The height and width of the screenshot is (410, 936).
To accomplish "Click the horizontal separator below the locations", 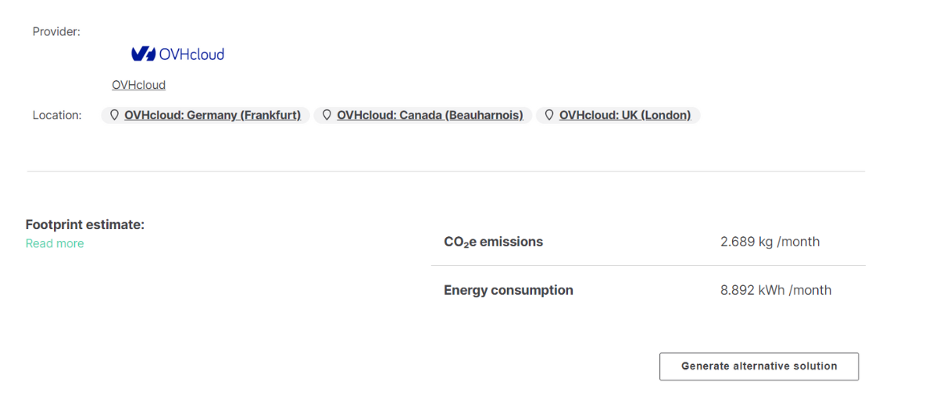I will tap(446, 172).
